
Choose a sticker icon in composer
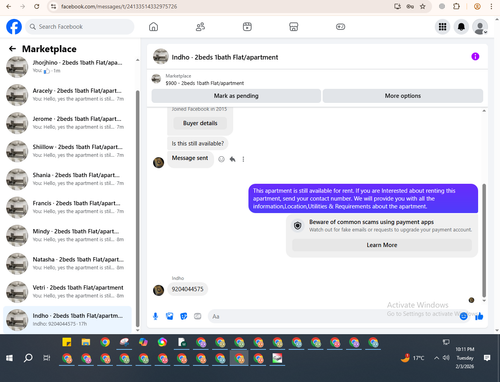(x=183, y=316)
